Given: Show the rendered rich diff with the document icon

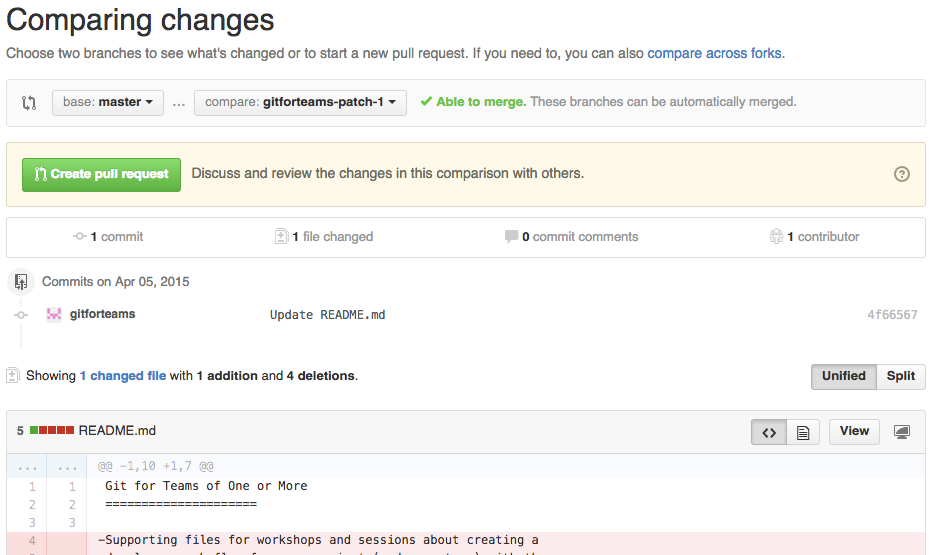Looking at the screenshot, I should [x=803, y=432].
